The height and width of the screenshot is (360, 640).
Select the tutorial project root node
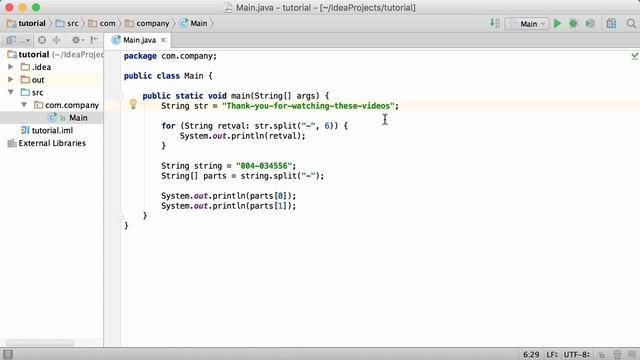52,54
